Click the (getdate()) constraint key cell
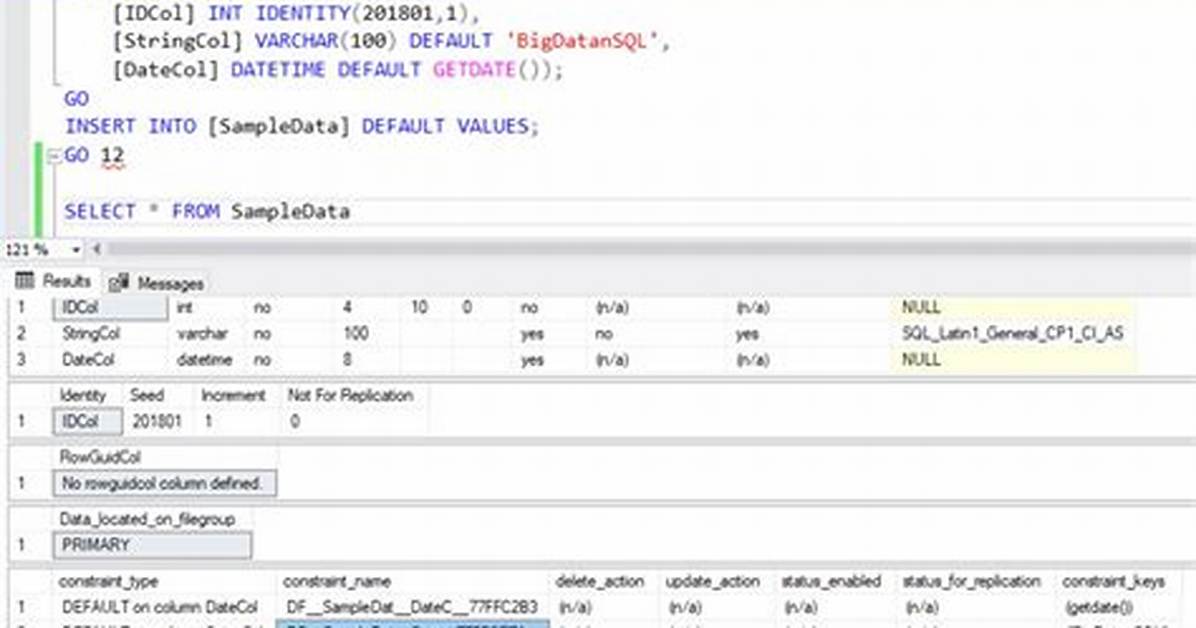This screenshot has height=628, width=1196. (1099, 607)
